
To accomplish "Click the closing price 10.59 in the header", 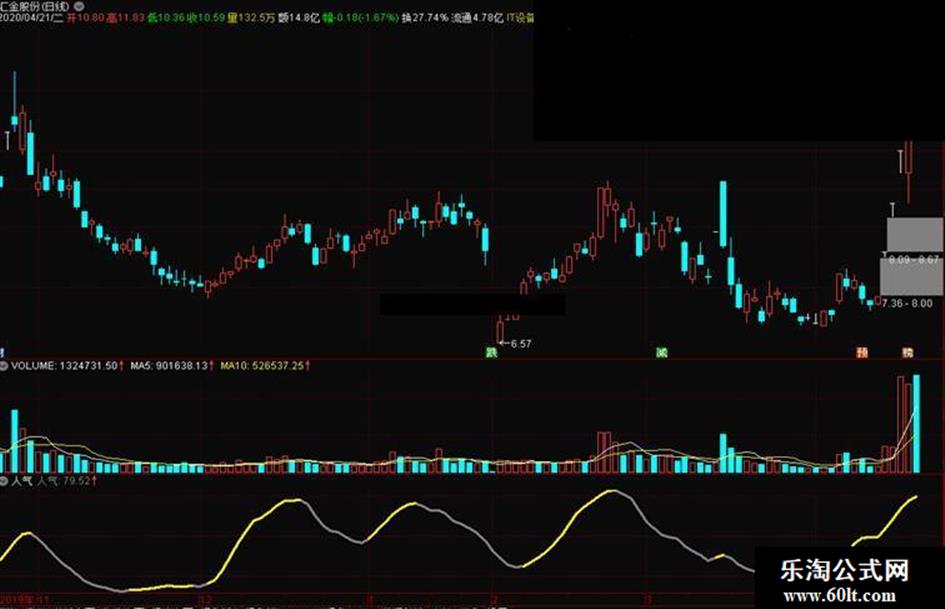I will pos(207,18).
